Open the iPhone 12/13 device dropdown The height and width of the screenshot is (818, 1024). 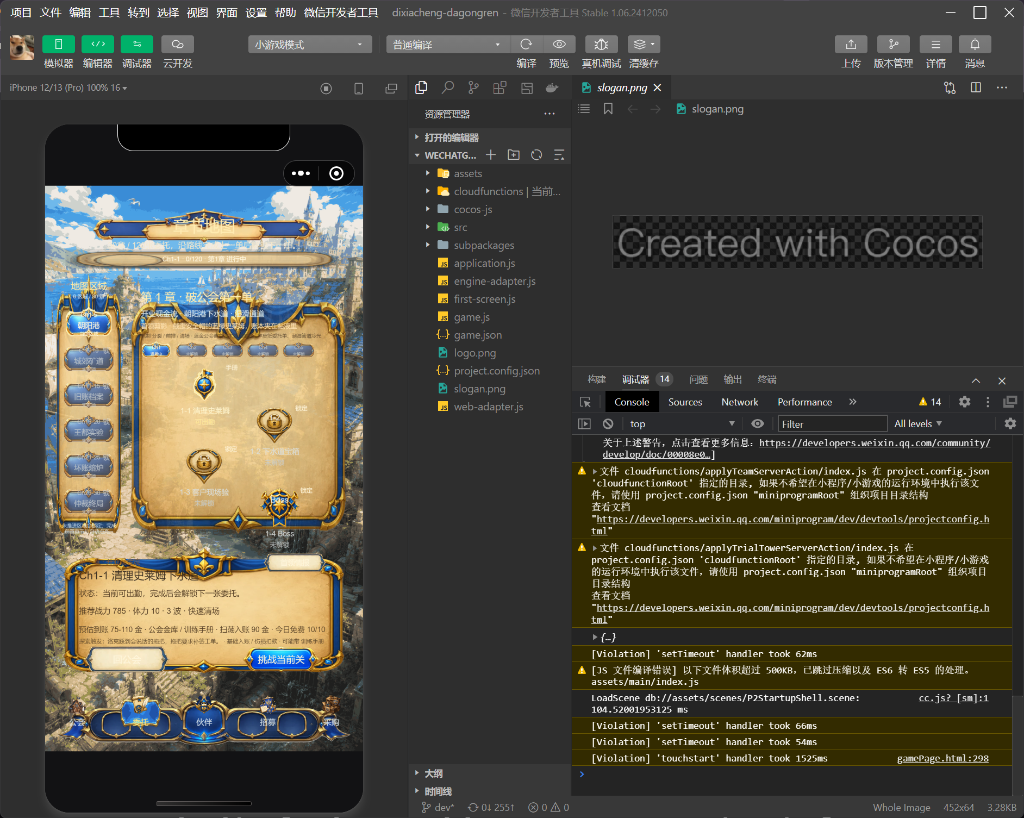[68, 87]
